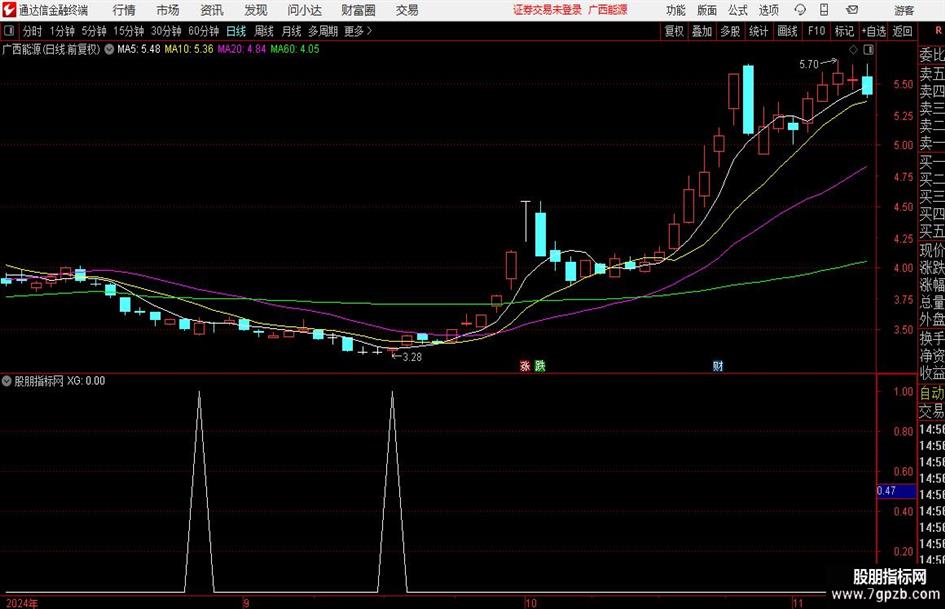Click the 证券交易未登录 login status link
The image size is (945, 609).
547,10
